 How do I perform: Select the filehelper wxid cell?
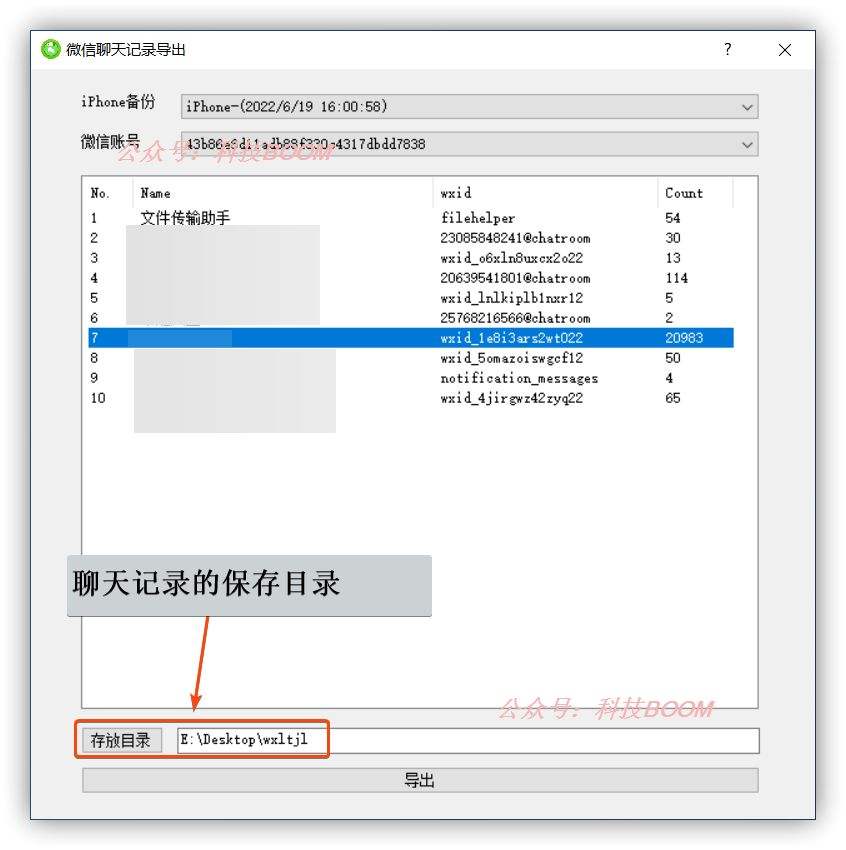click(477, 218)
